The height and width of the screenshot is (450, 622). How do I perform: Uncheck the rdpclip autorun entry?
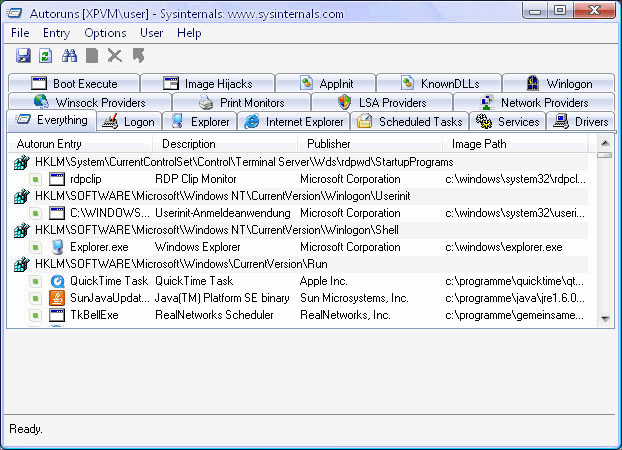click(x=35, y=179)
